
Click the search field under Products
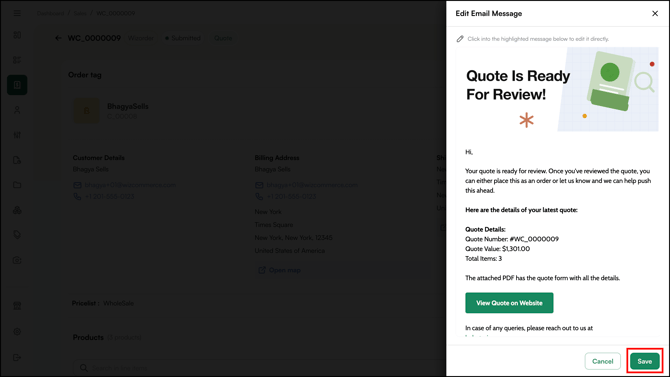260,368
